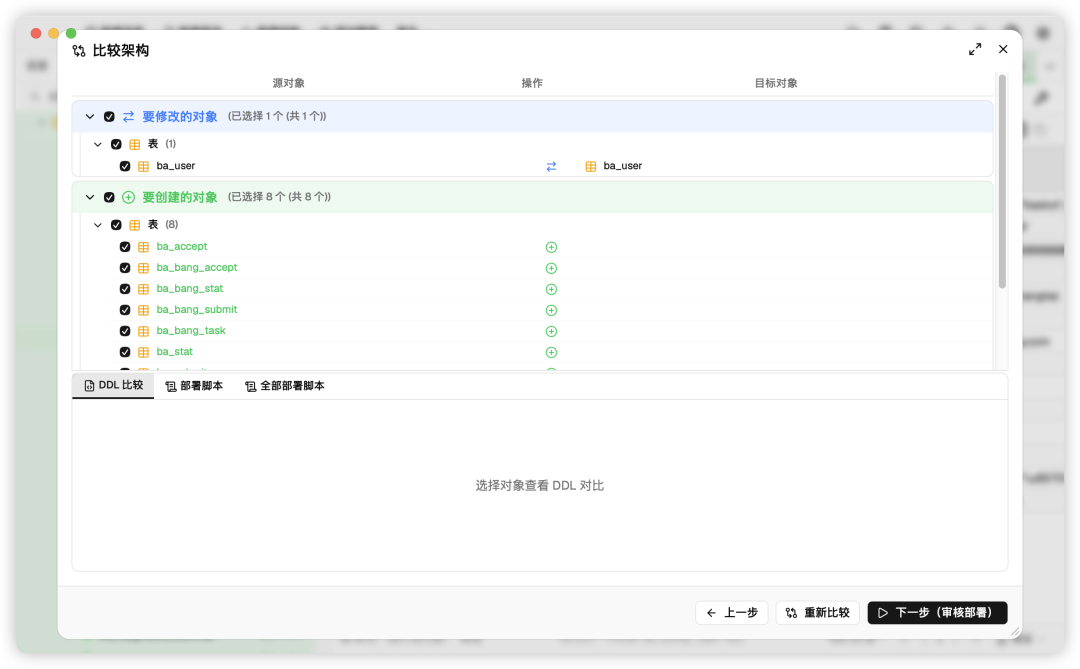This screenshot has height=669, width=1080.
Task: Click create operation icon for ba_bang_submit
Action: tap(551, 310)
